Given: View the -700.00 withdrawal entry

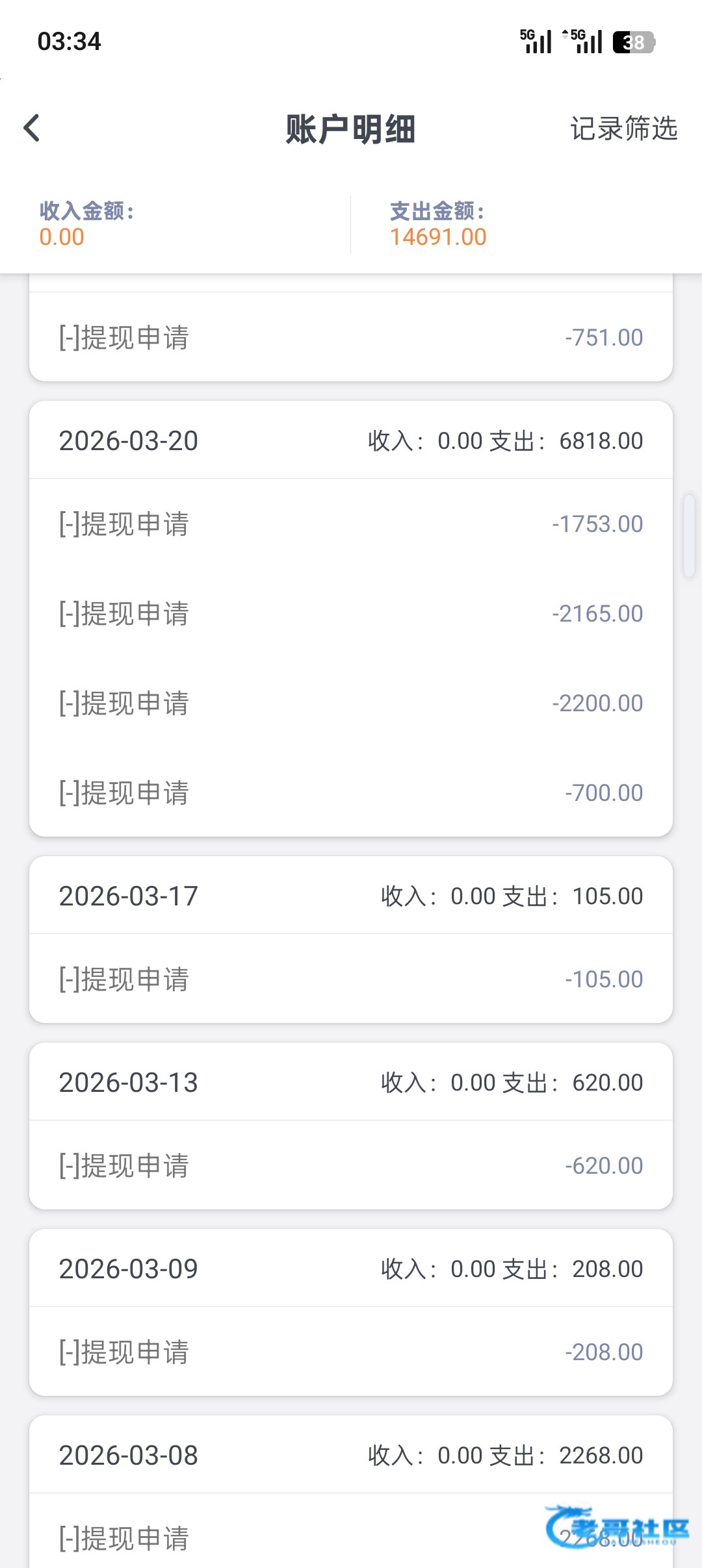Looking at the screenshot, I should tap(351, 793).
